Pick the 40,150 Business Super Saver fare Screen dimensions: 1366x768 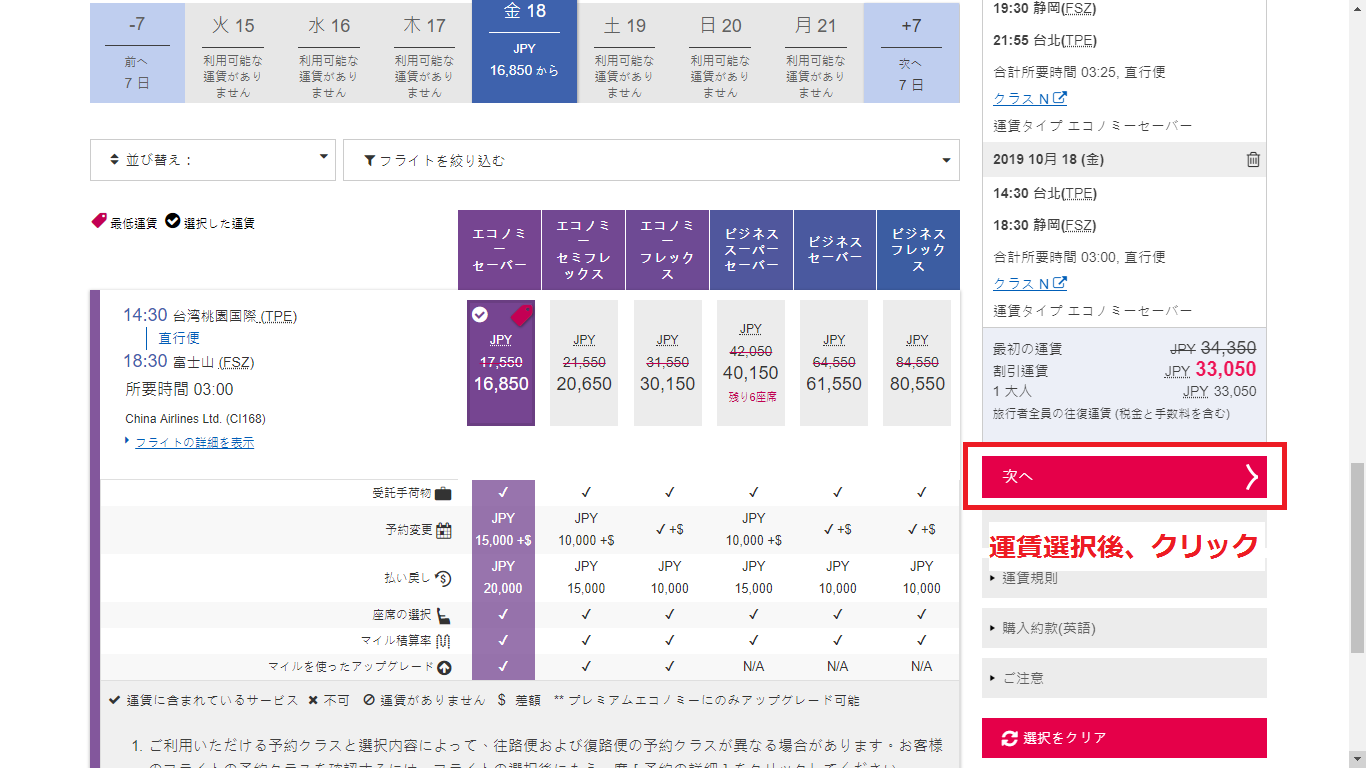point(750,363)
